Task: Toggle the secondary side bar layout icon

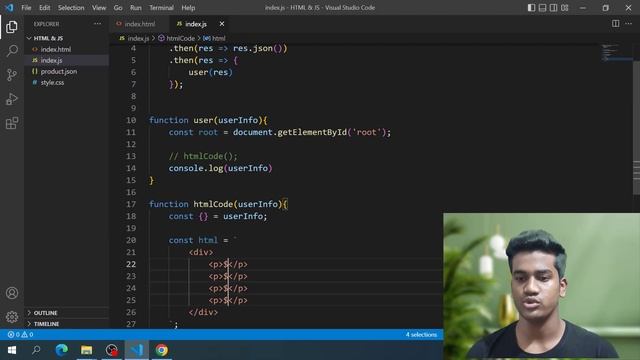Action: tap(553, 8)
